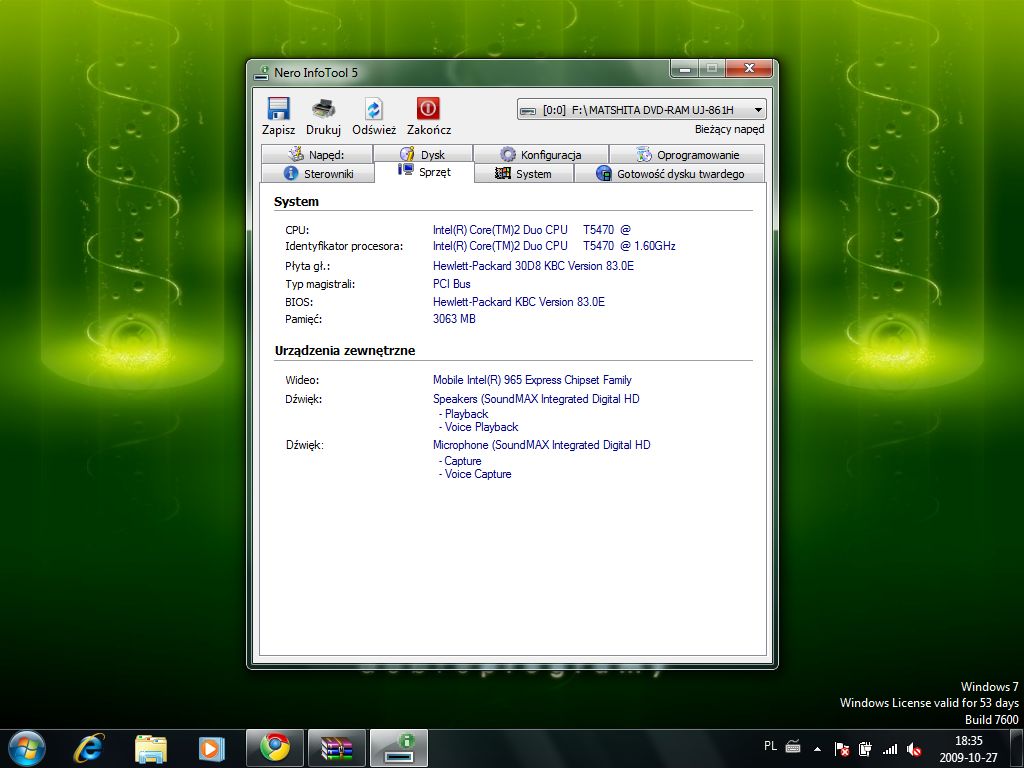Click the '- Voice Capture' entry

click(x=475, y=474)
